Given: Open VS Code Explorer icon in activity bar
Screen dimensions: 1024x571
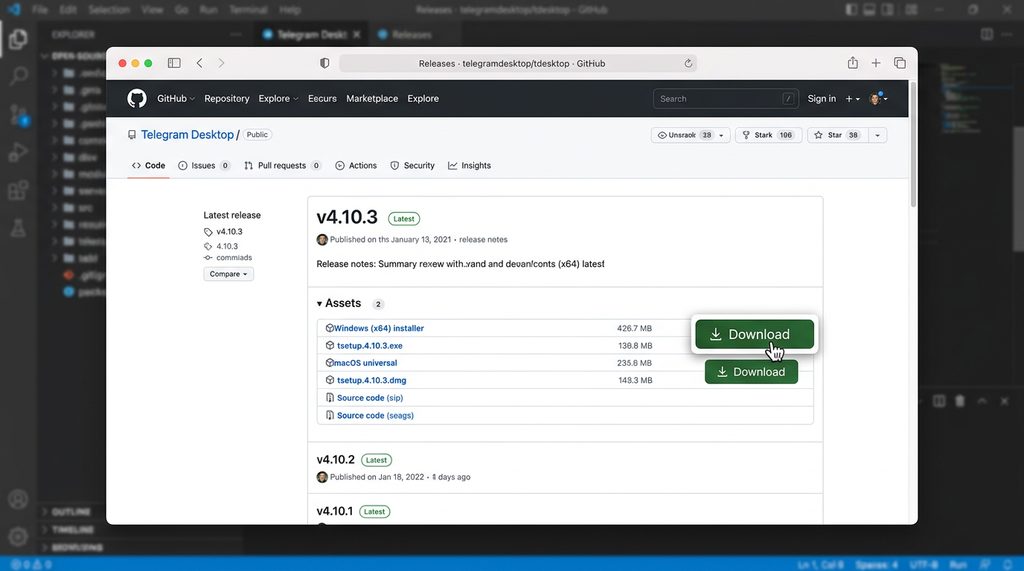Looking at the screenshot, I should (18, 39).
